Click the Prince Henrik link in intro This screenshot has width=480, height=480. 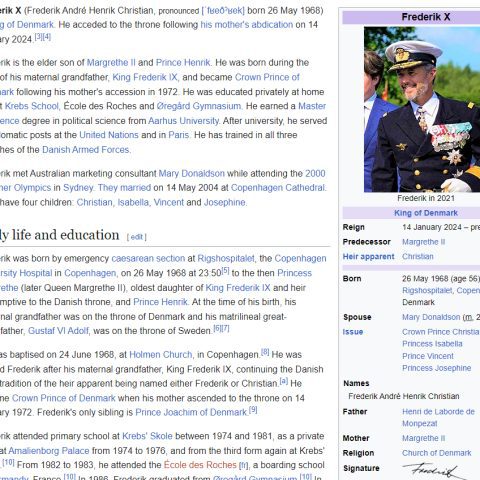(x=183, y=63)
